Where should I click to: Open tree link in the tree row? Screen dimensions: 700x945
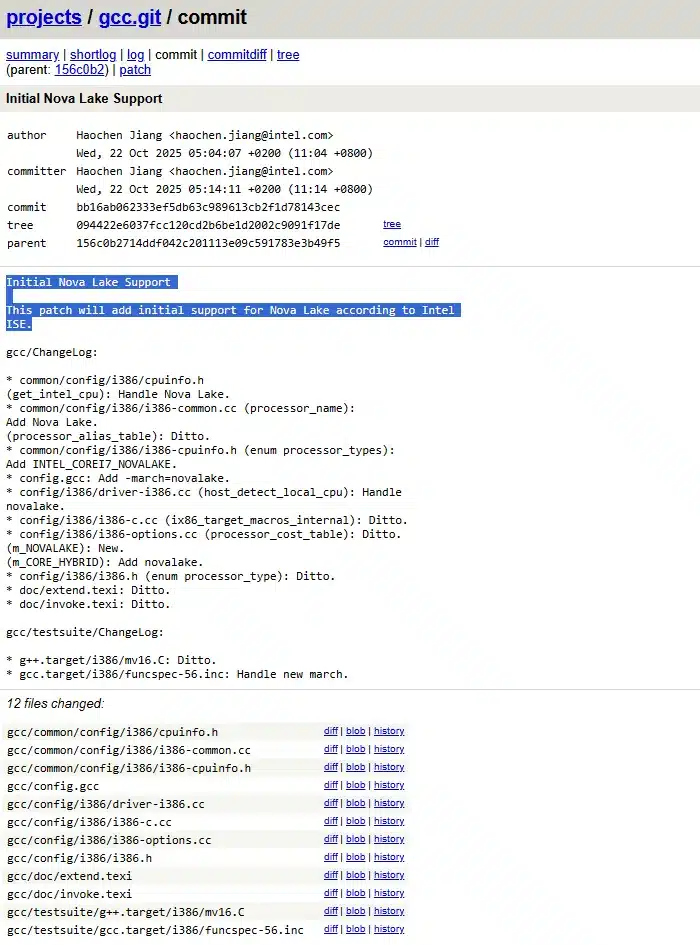pyautogui.click(x=391, y=224)
